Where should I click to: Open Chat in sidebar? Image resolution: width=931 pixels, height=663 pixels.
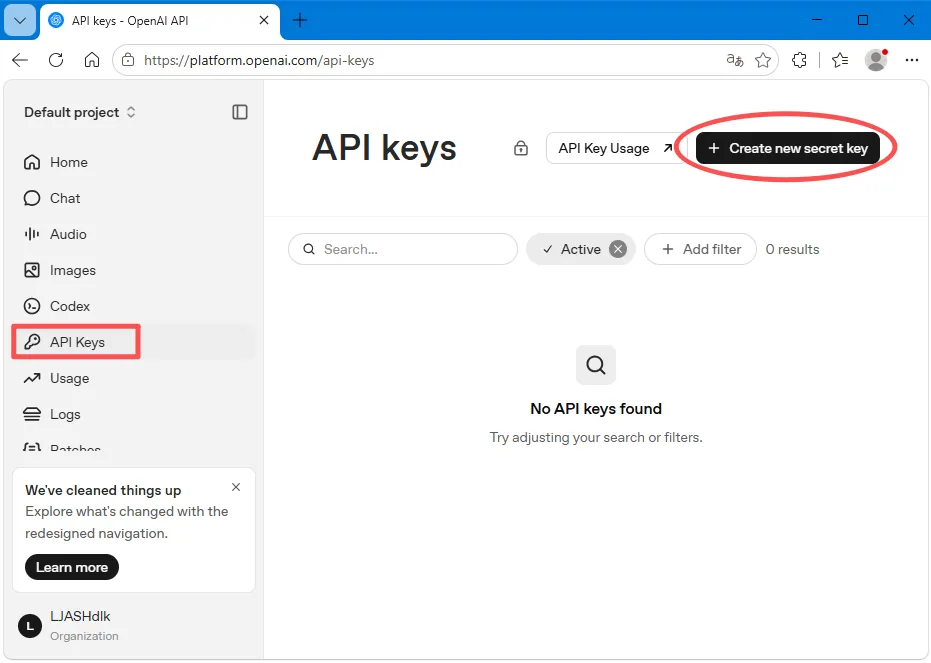coord(134,198)
